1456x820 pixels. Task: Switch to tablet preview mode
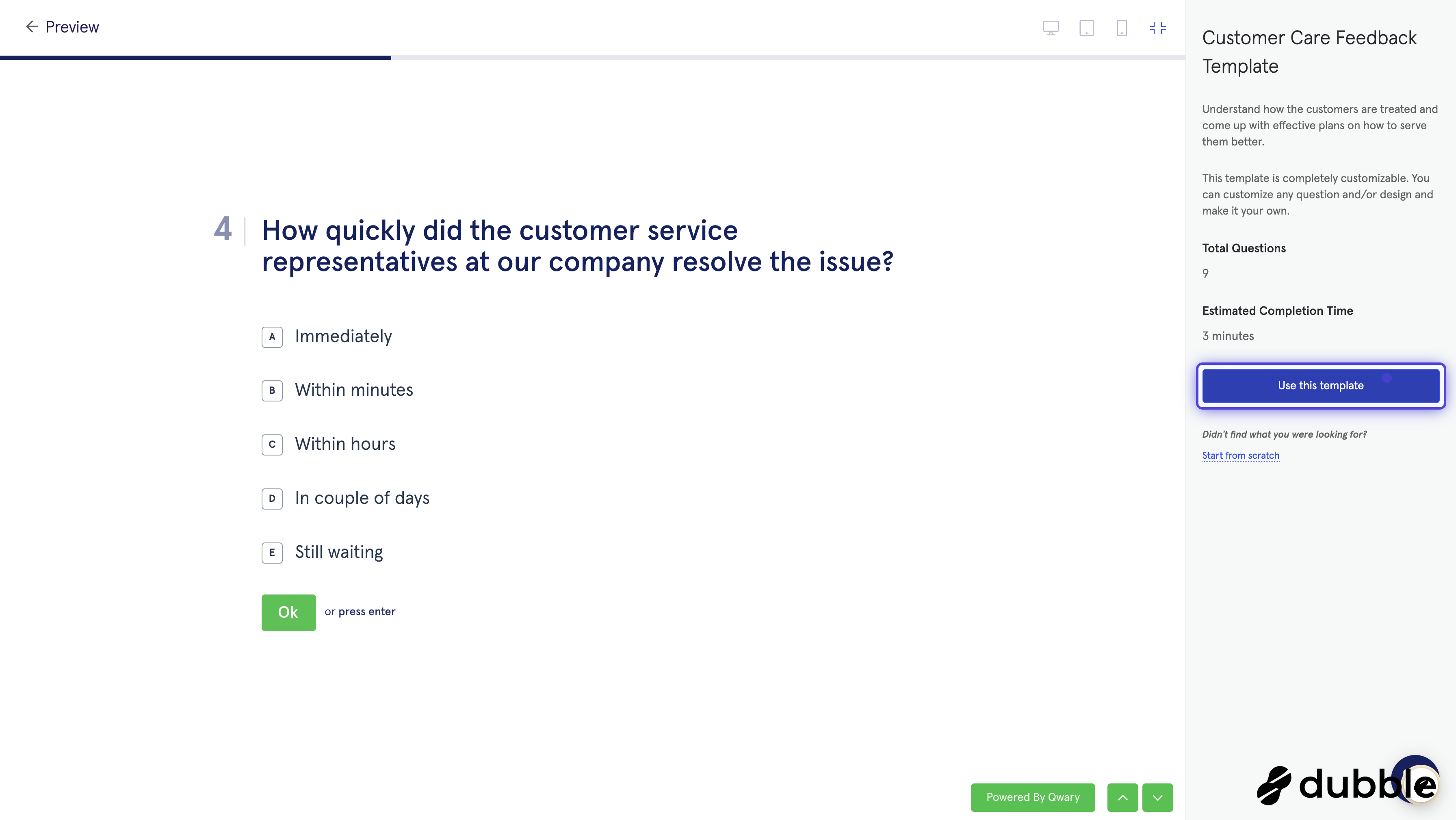pyautogui.click(x=1086, y=28)
